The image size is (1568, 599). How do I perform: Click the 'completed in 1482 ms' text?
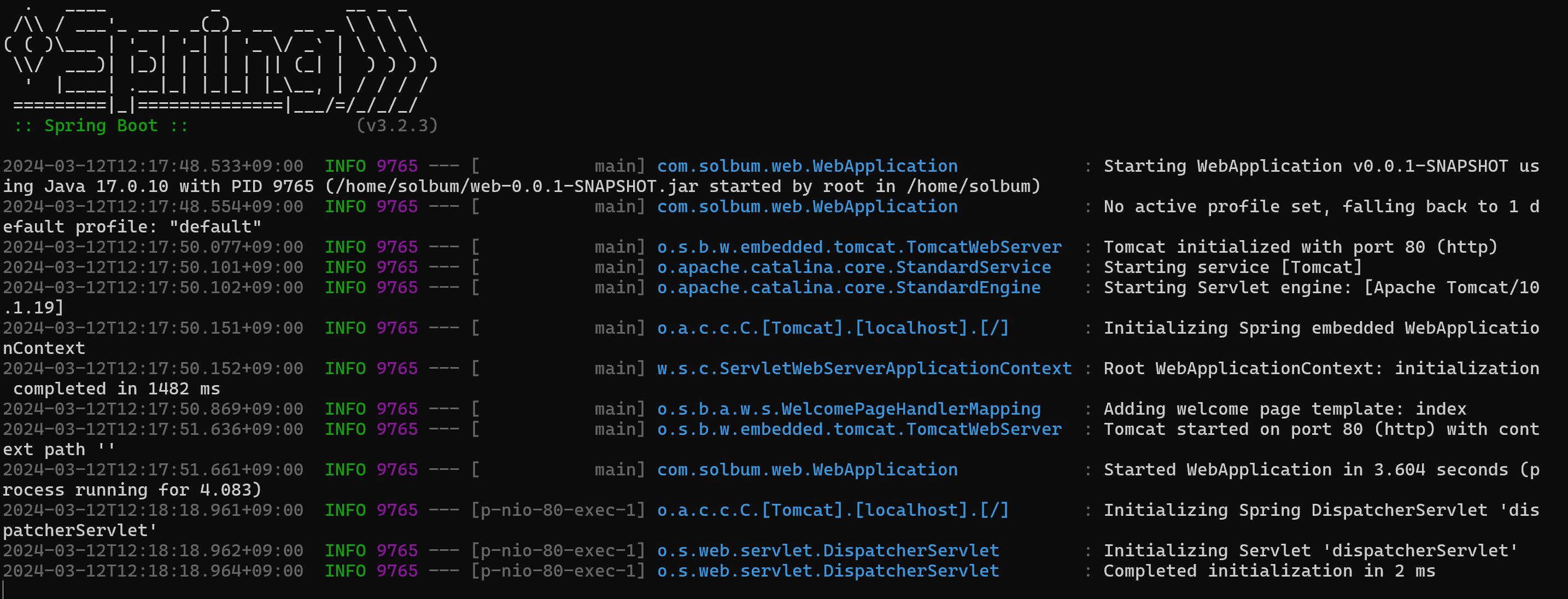click(116, 389)
